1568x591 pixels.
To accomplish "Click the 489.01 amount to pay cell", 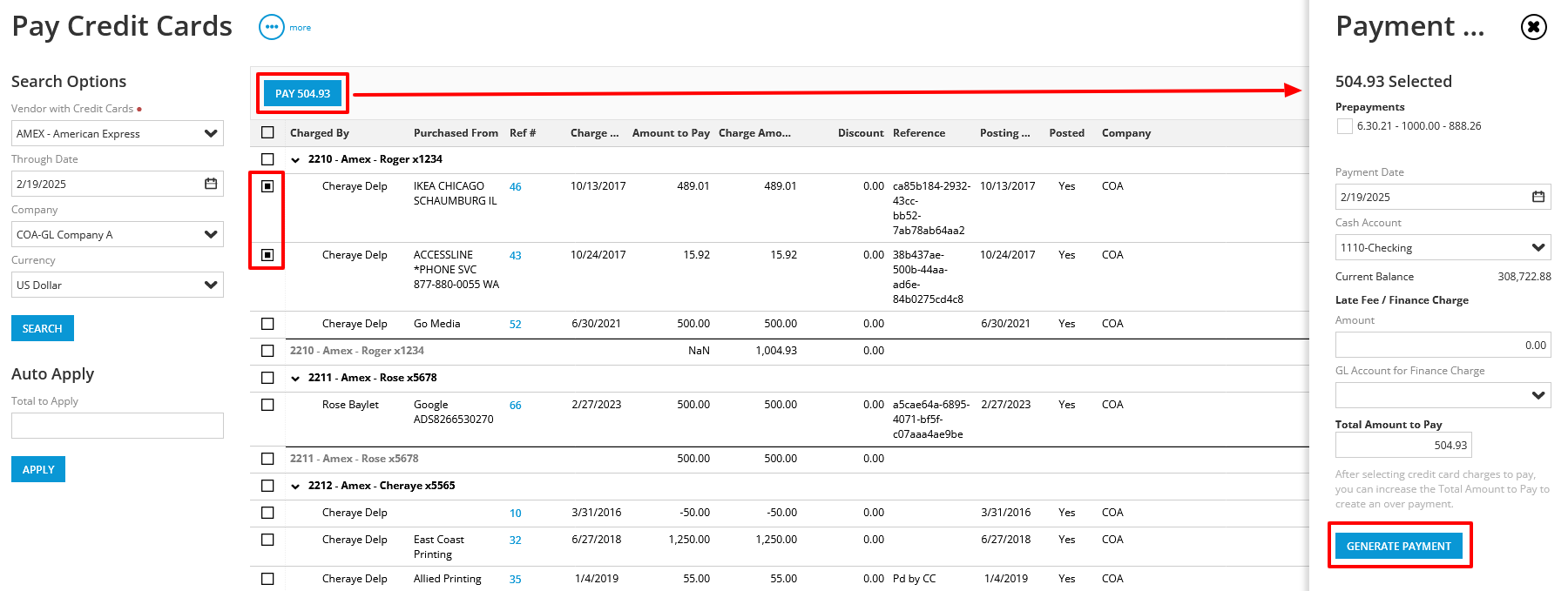I will coord(693,186).
